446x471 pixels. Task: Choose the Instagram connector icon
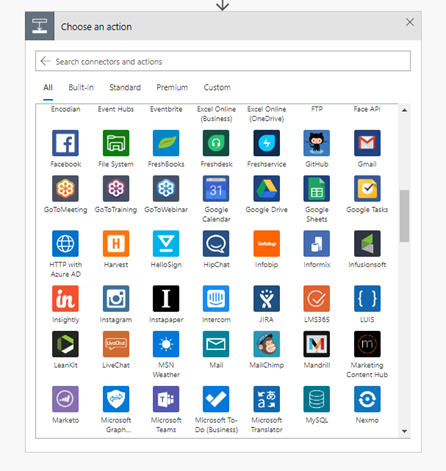pyautogui.click(x=116, y=298)
